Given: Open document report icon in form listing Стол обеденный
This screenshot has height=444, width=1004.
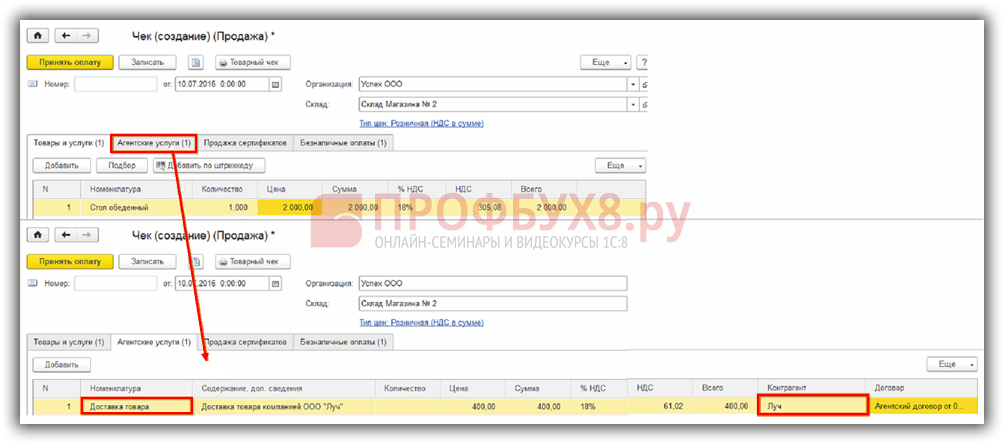Looking at the screenshot, I should 196,63.
